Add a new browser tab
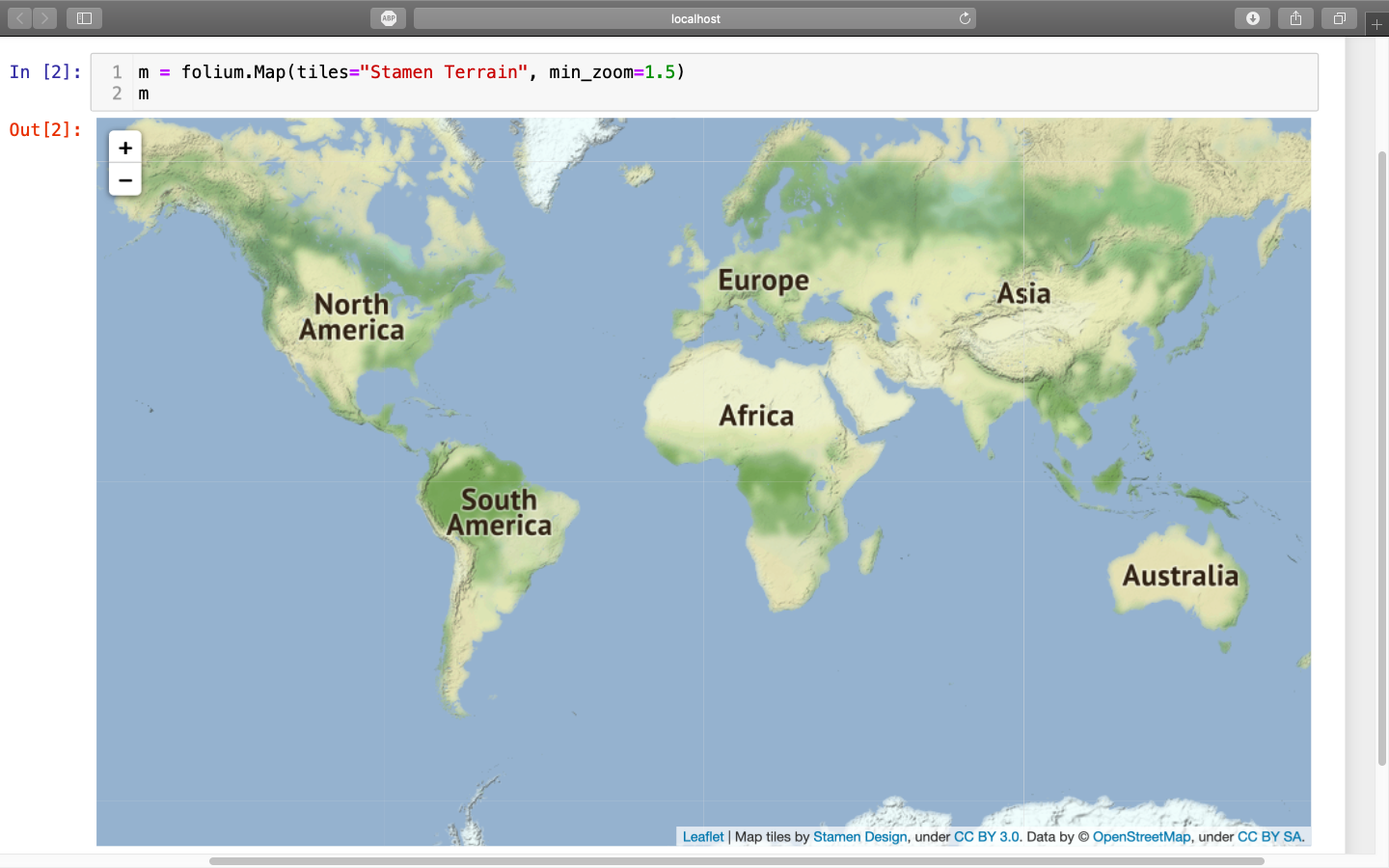 point(1376,23)
